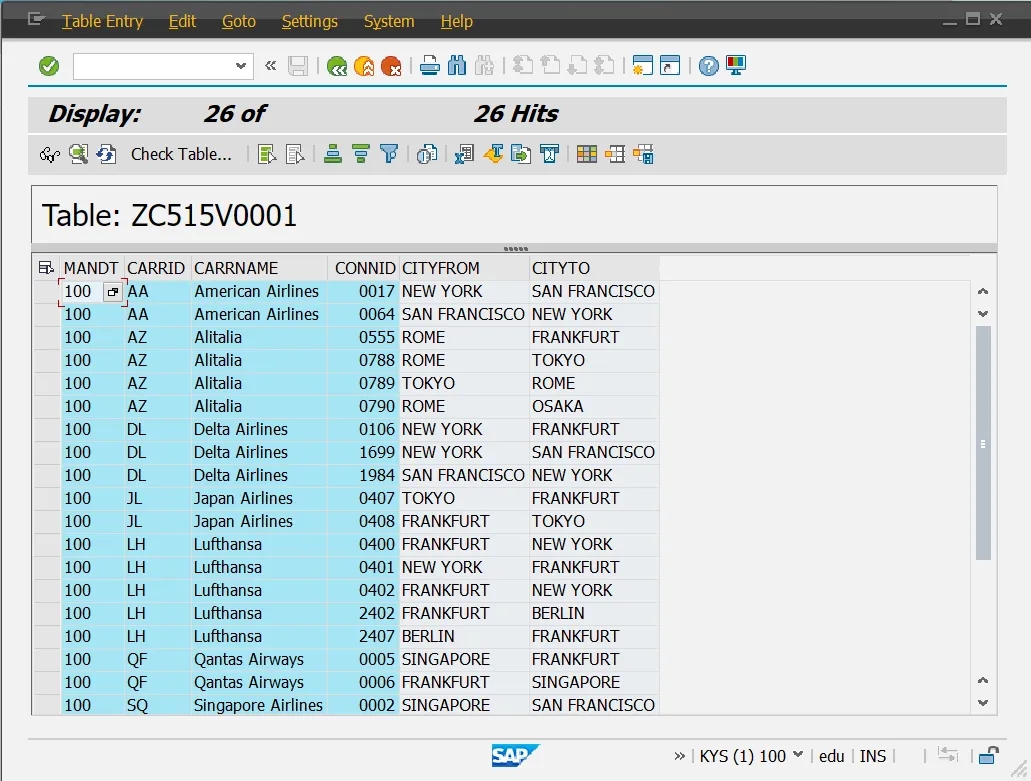The height and width of the screenshot is (781, 1031).
Task: Click the Deselect All rows icon
Action: pyautogui.click(x=295, y=154)
